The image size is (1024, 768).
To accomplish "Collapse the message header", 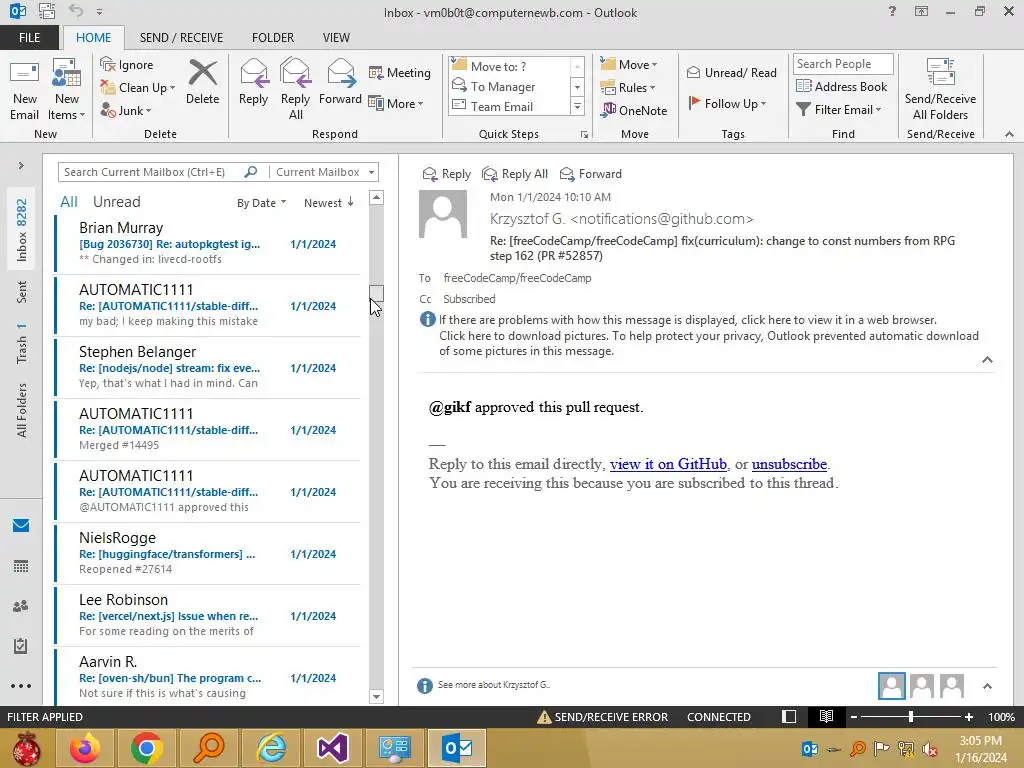I will tap(987, 360).
